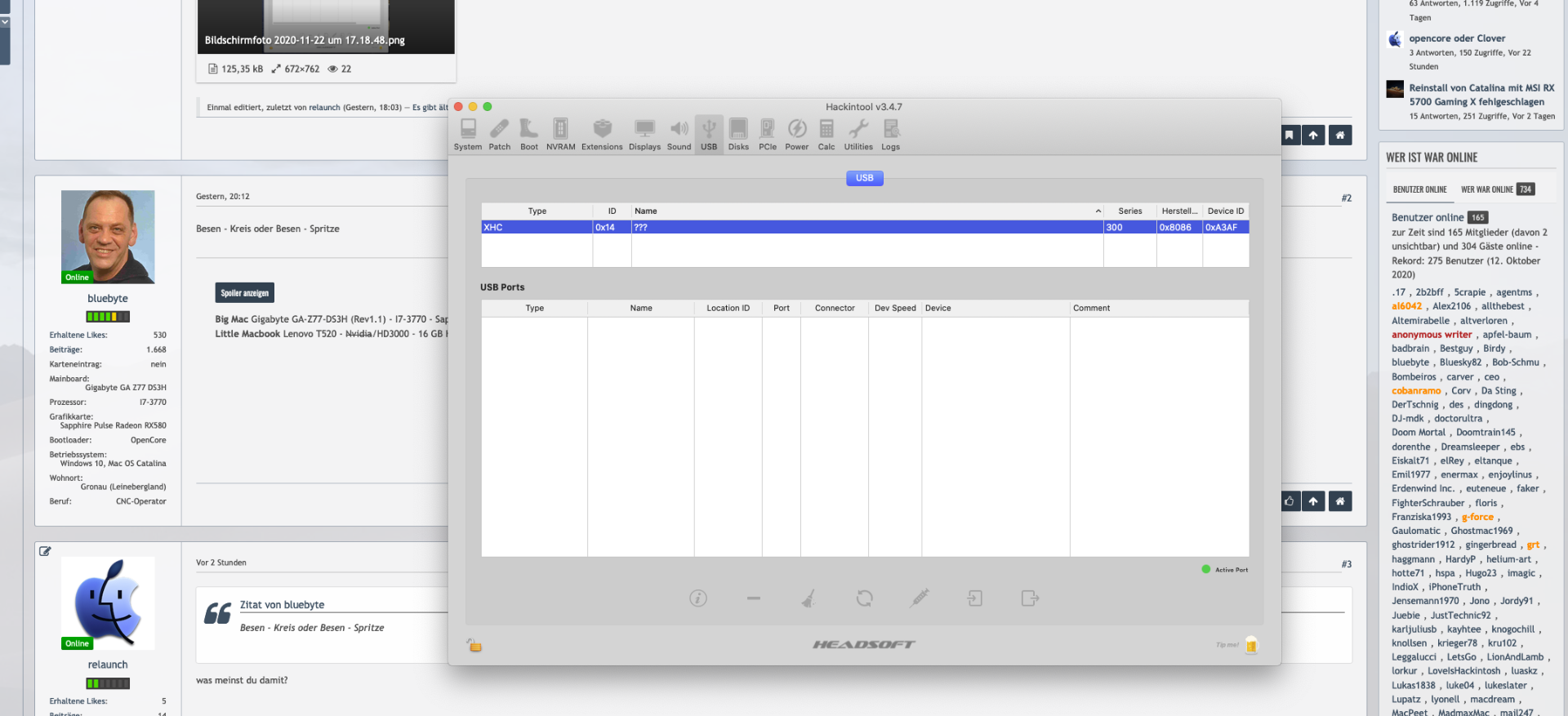This screenshot has height=716, width=1568.
Task: Export USB ports using the export icon
Action: pos(1030,598)
